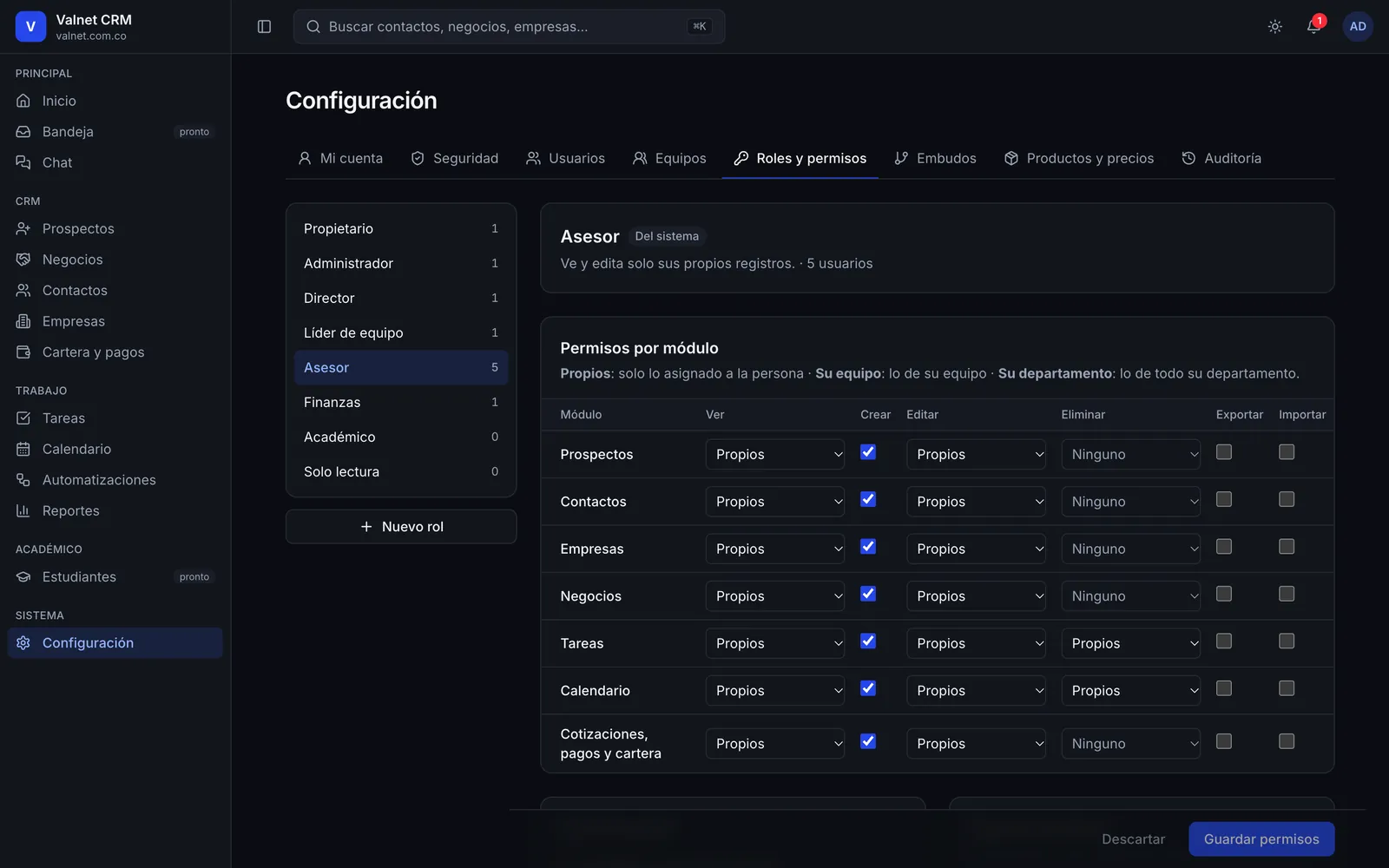The width and height of the screenshot is (1389, 868).
Task: Enable Importar for Calendario
Action: pyautogui.click(x=1287, y=688)
